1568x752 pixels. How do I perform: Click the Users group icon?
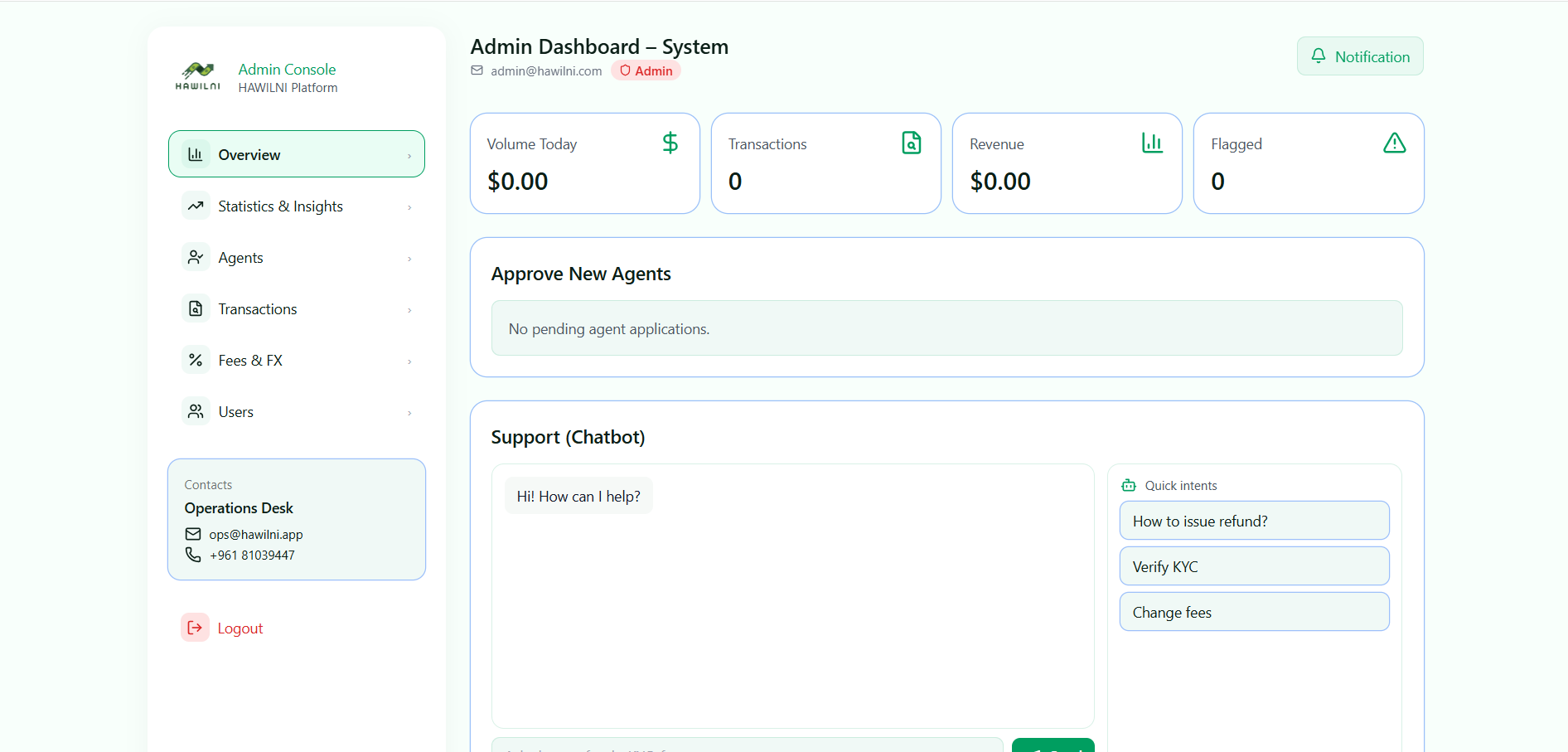196,411
